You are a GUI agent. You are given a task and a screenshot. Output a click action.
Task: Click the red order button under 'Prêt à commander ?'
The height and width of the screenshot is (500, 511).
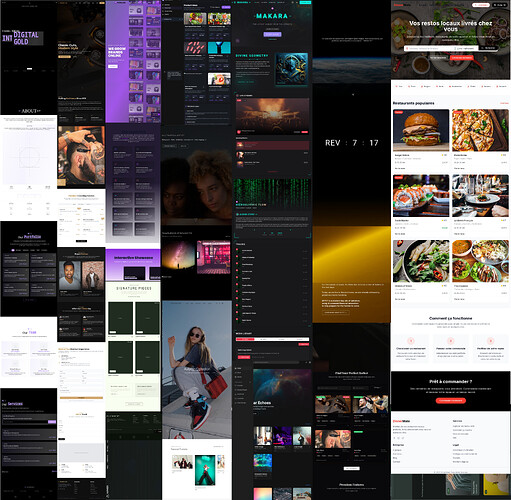[451, 400]
